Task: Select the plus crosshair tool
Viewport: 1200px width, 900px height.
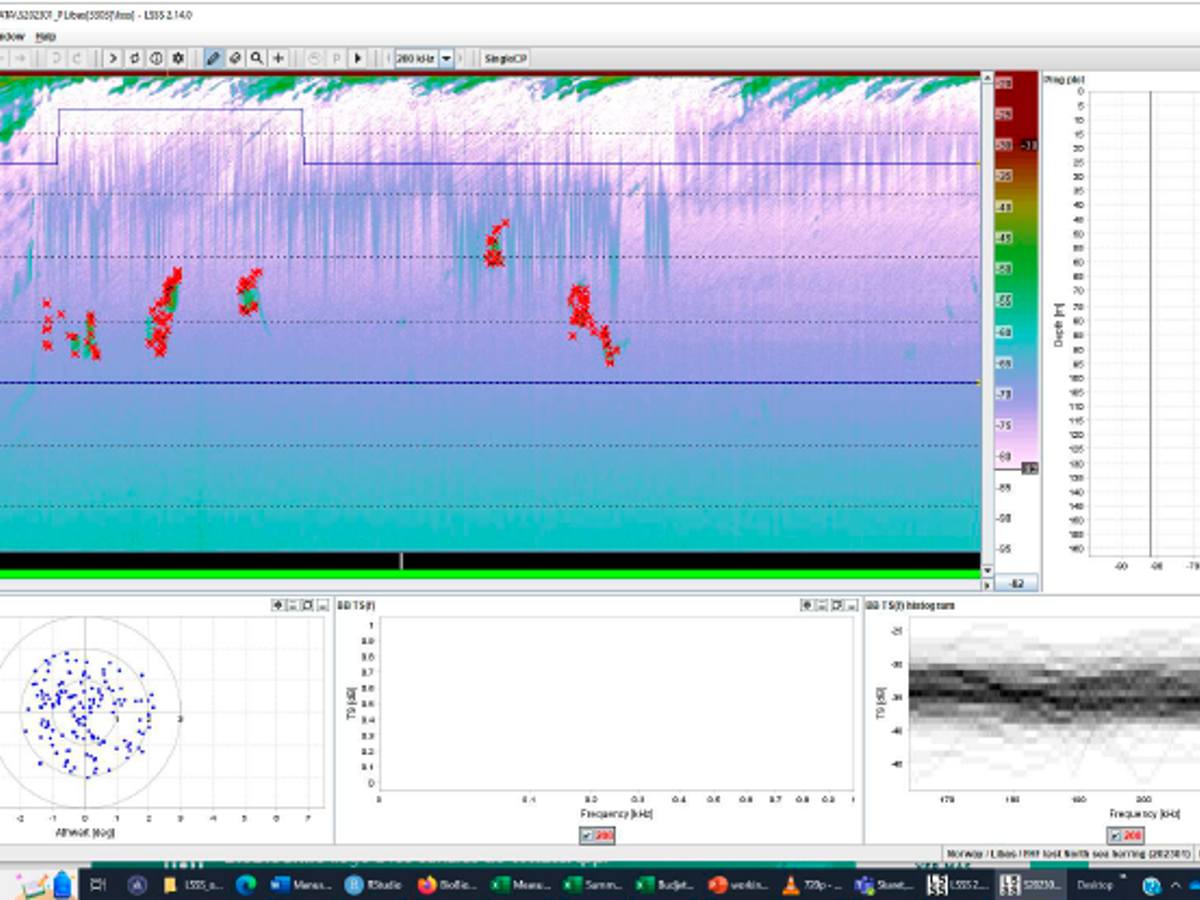Action: [279, 58]
